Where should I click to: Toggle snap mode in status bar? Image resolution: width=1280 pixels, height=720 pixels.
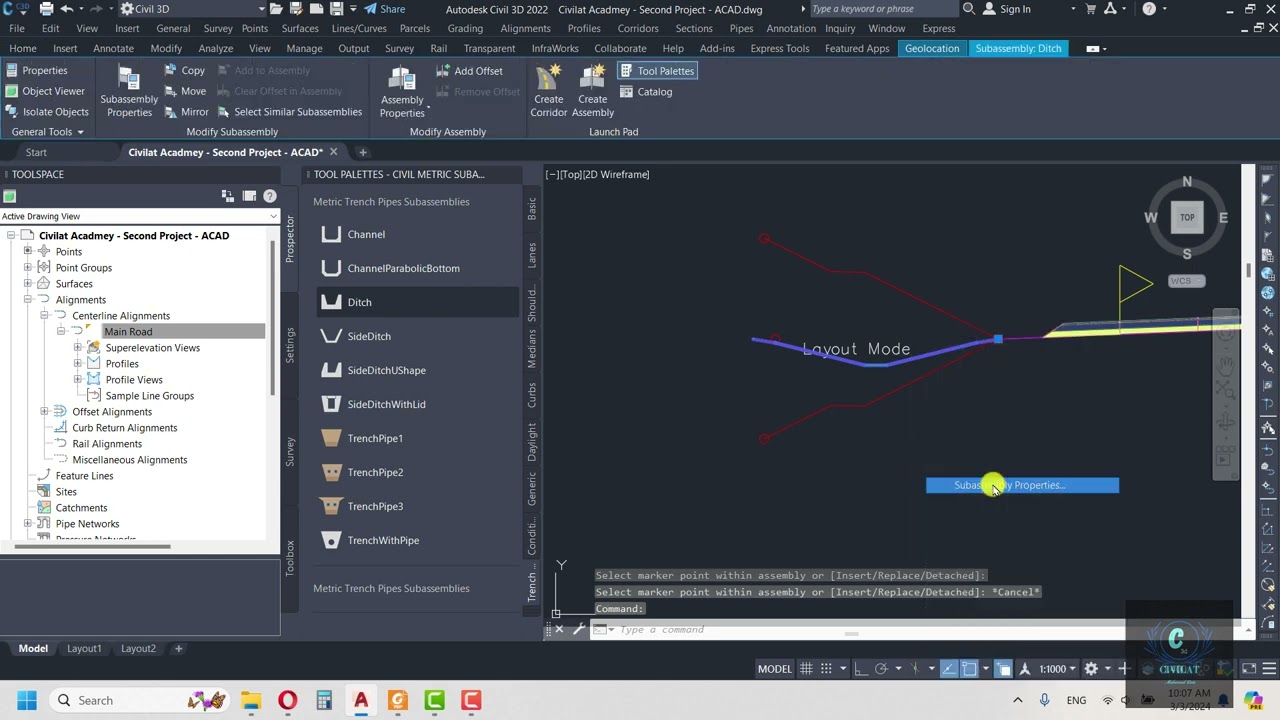pyautogui.click(x=828, y=669)
